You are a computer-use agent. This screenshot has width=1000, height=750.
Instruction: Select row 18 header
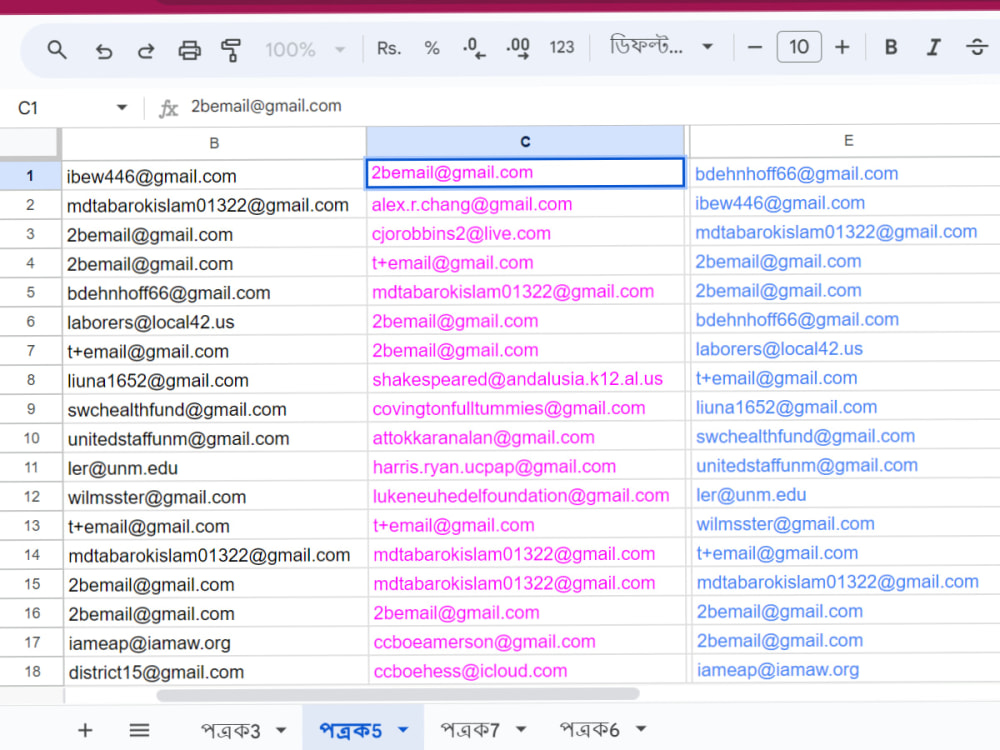32,672
